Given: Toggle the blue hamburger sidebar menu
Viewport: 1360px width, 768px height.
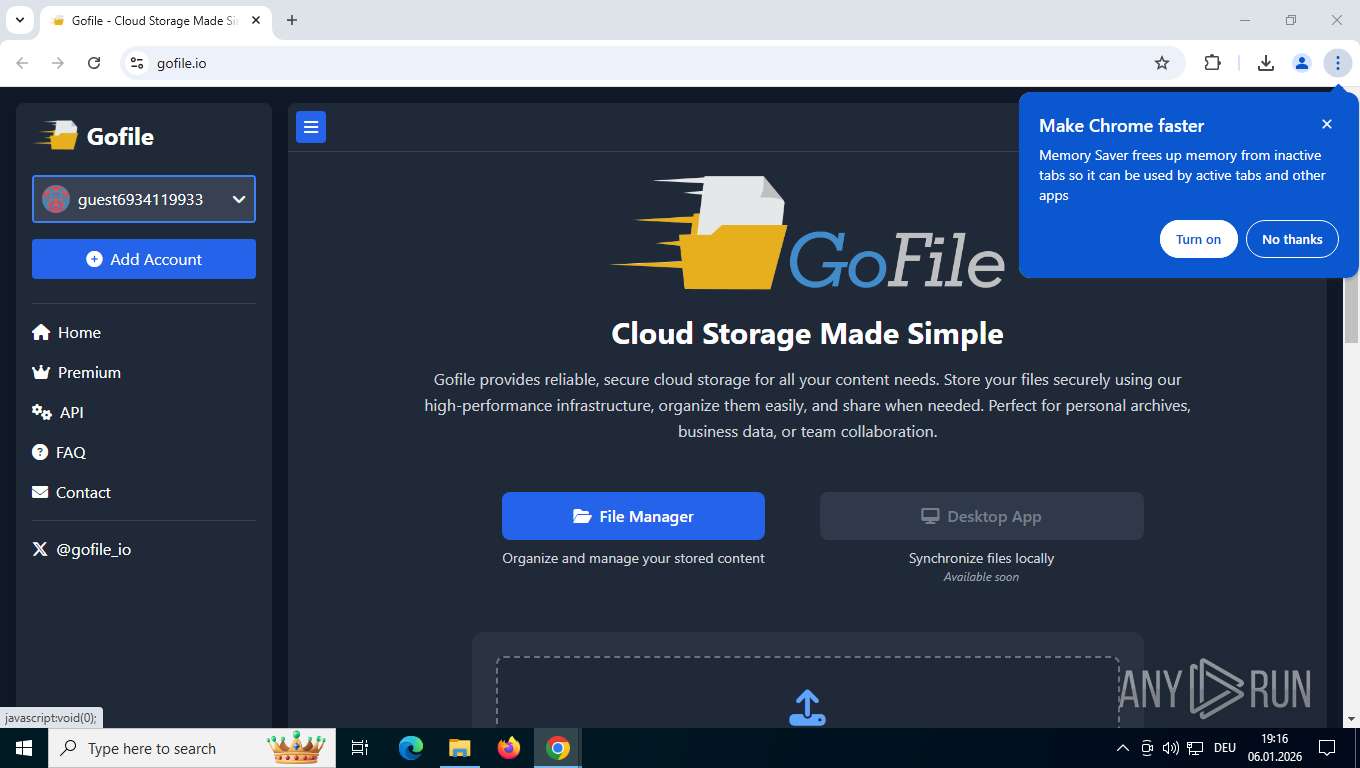Looking at the screenshot, I should (x=311, y=127).
